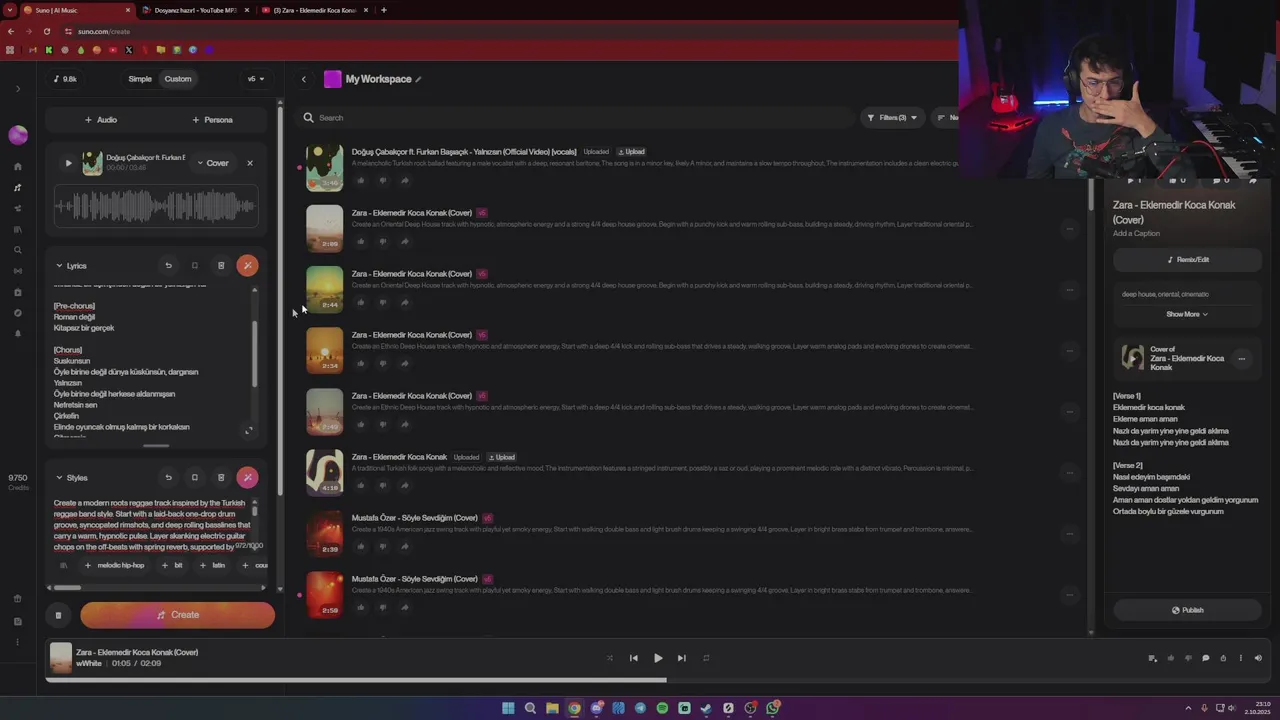Add the bit style tag
This screenshot has height=720, width=1280.
pos(172,565)
